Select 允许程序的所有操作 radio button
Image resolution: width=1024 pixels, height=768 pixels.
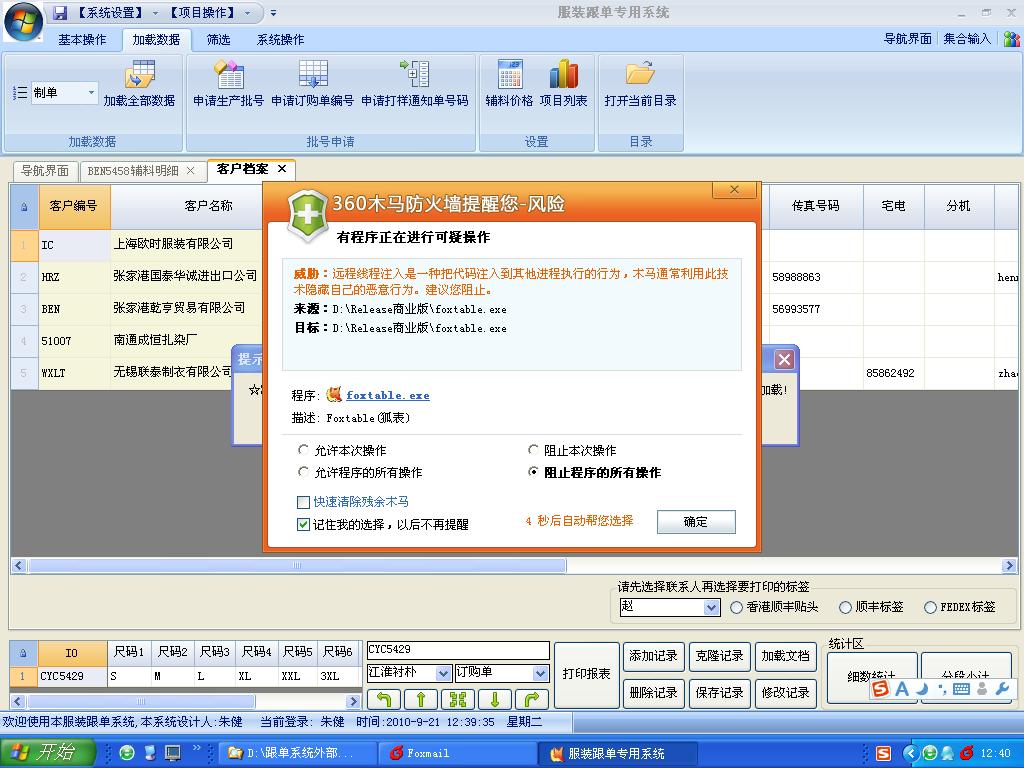pos(303,472)
